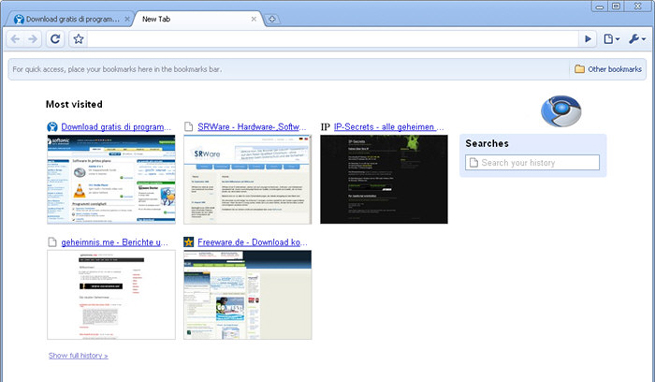Maximize the browser window
The width and height of the screenshot is (655, 382).
616,6
